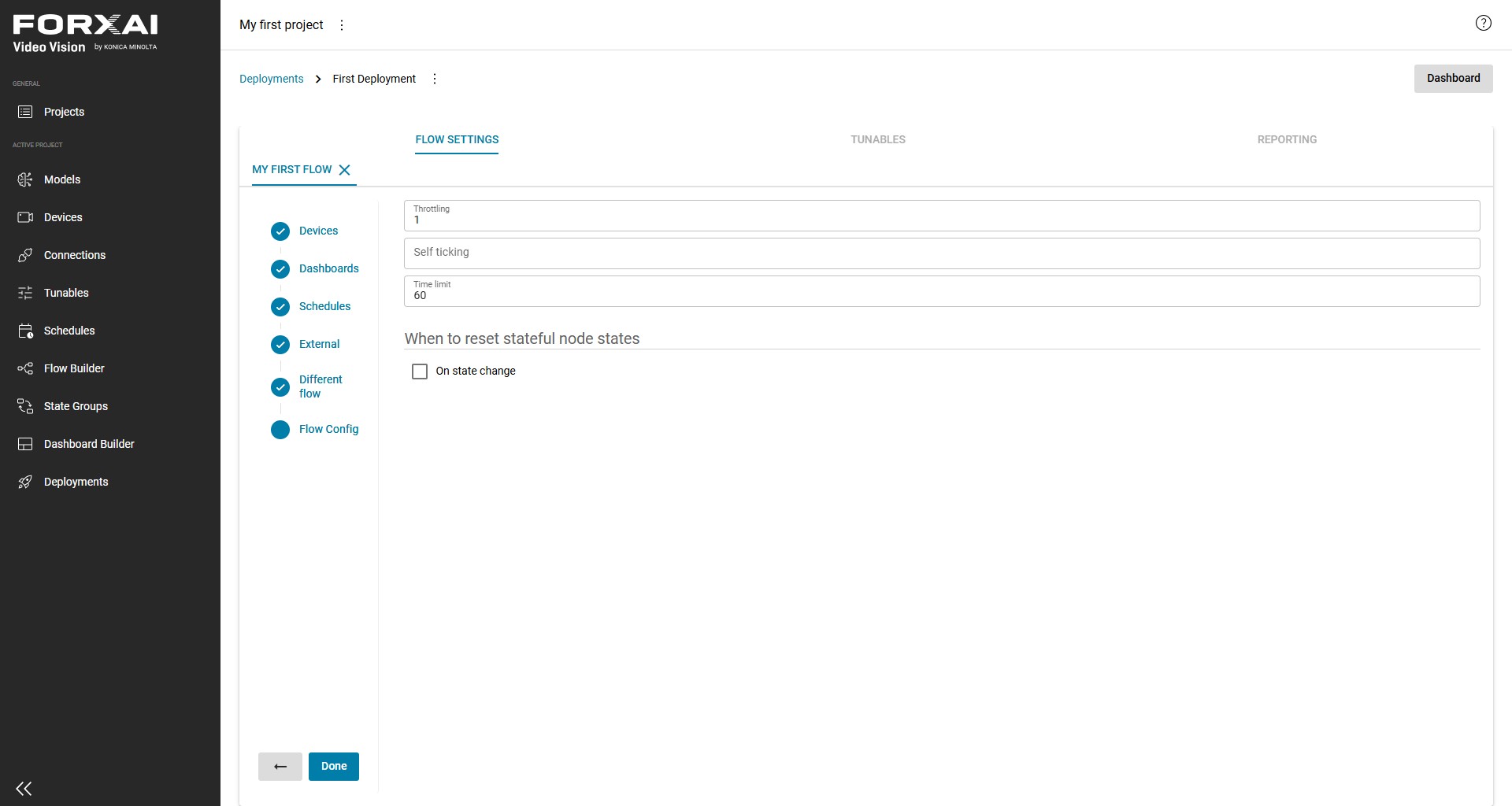The height and width of the screenshot is (806, 1512).
Task: Click the State Groups icon
Action: [x=25, y=406]
